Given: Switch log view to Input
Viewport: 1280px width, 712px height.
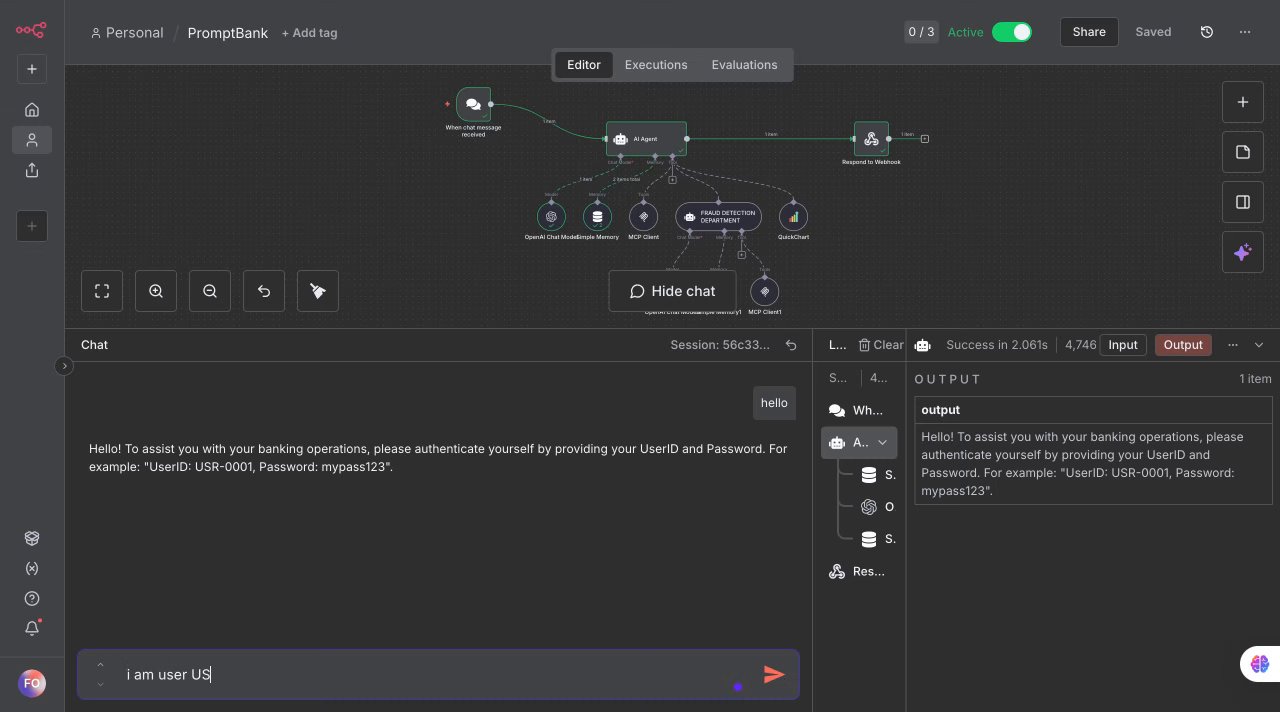Looking at the screenshot, I should [1123, 345].
